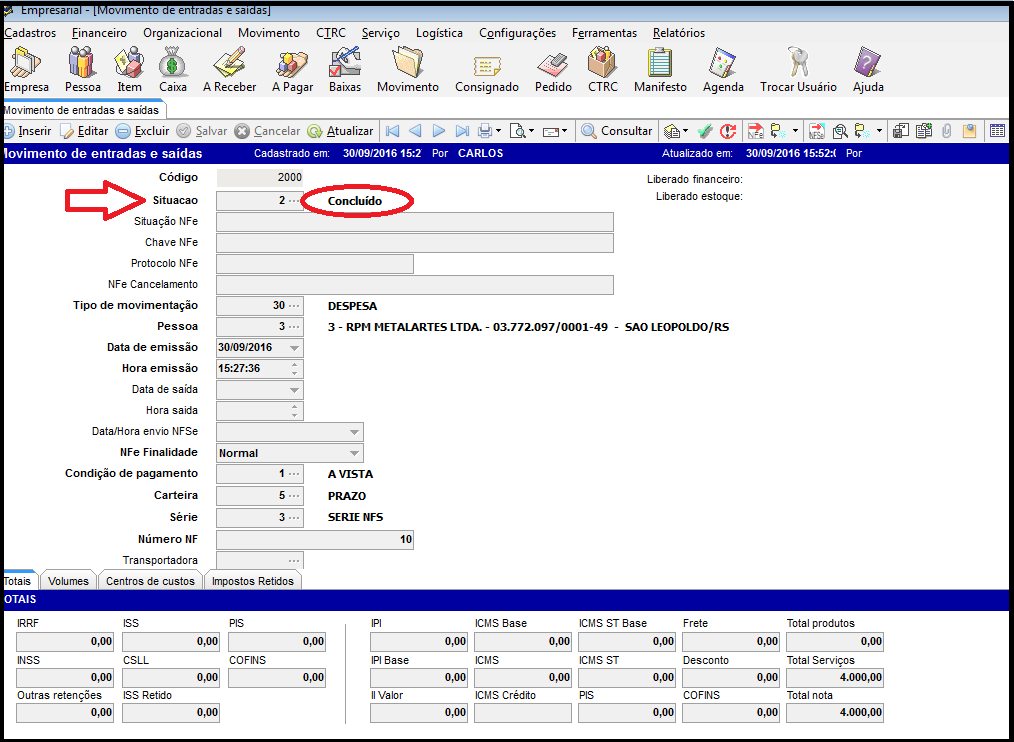Click the Caixa money bag icon
1014x742 pixels.
[x=173, y=65]
